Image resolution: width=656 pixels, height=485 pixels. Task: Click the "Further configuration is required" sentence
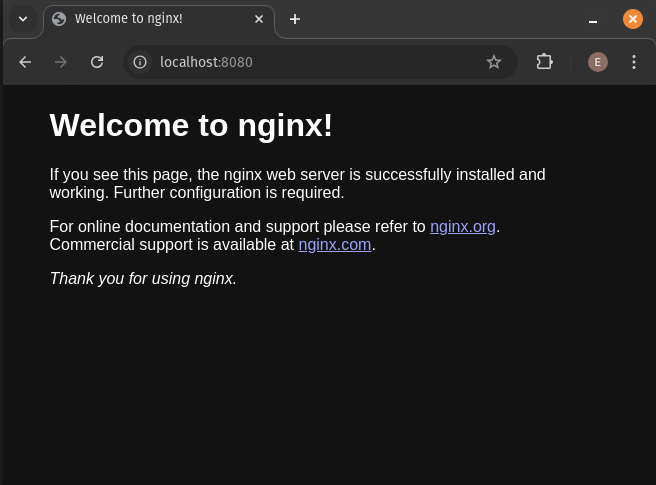[x=229, y=192]
